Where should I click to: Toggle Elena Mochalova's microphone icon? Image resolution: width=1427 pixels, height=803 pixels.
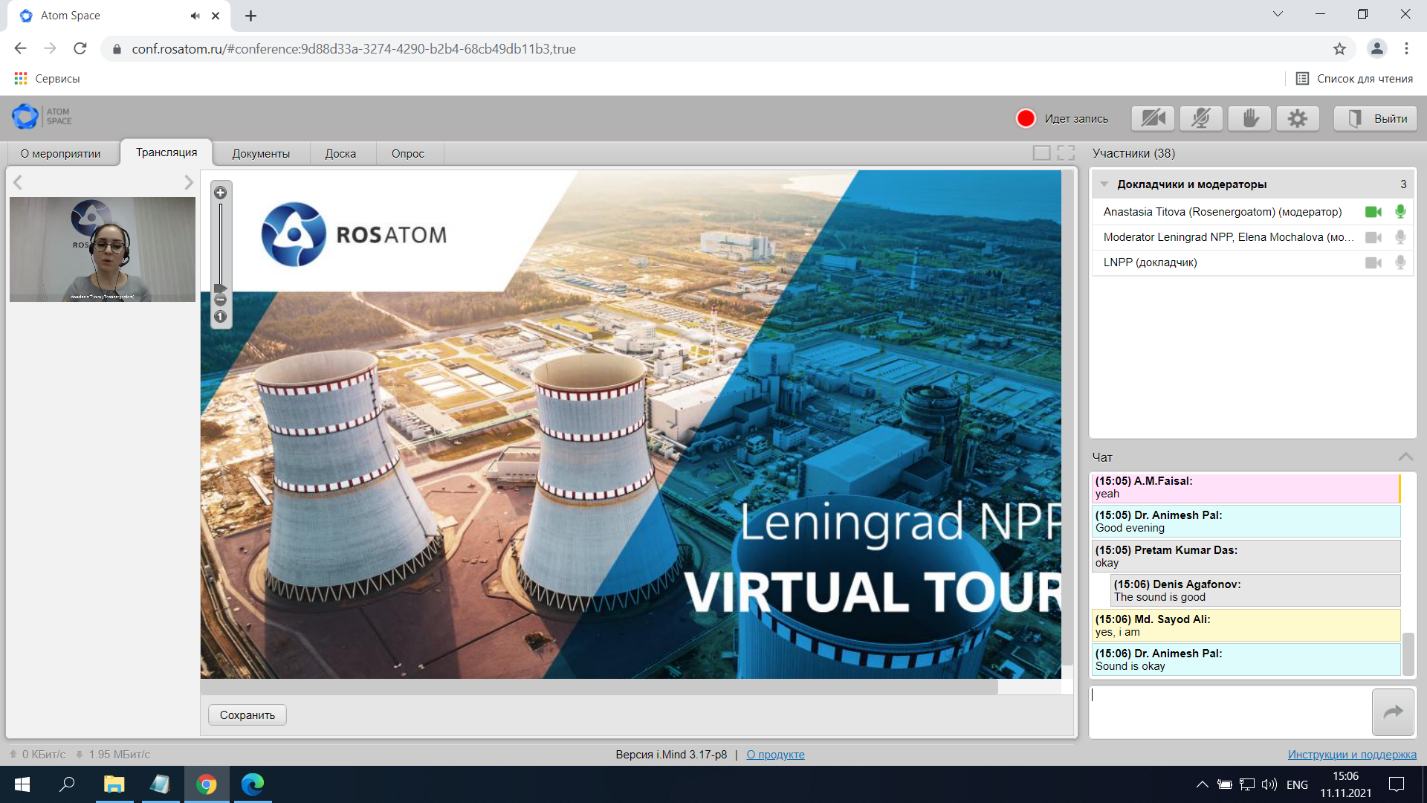1400,237
